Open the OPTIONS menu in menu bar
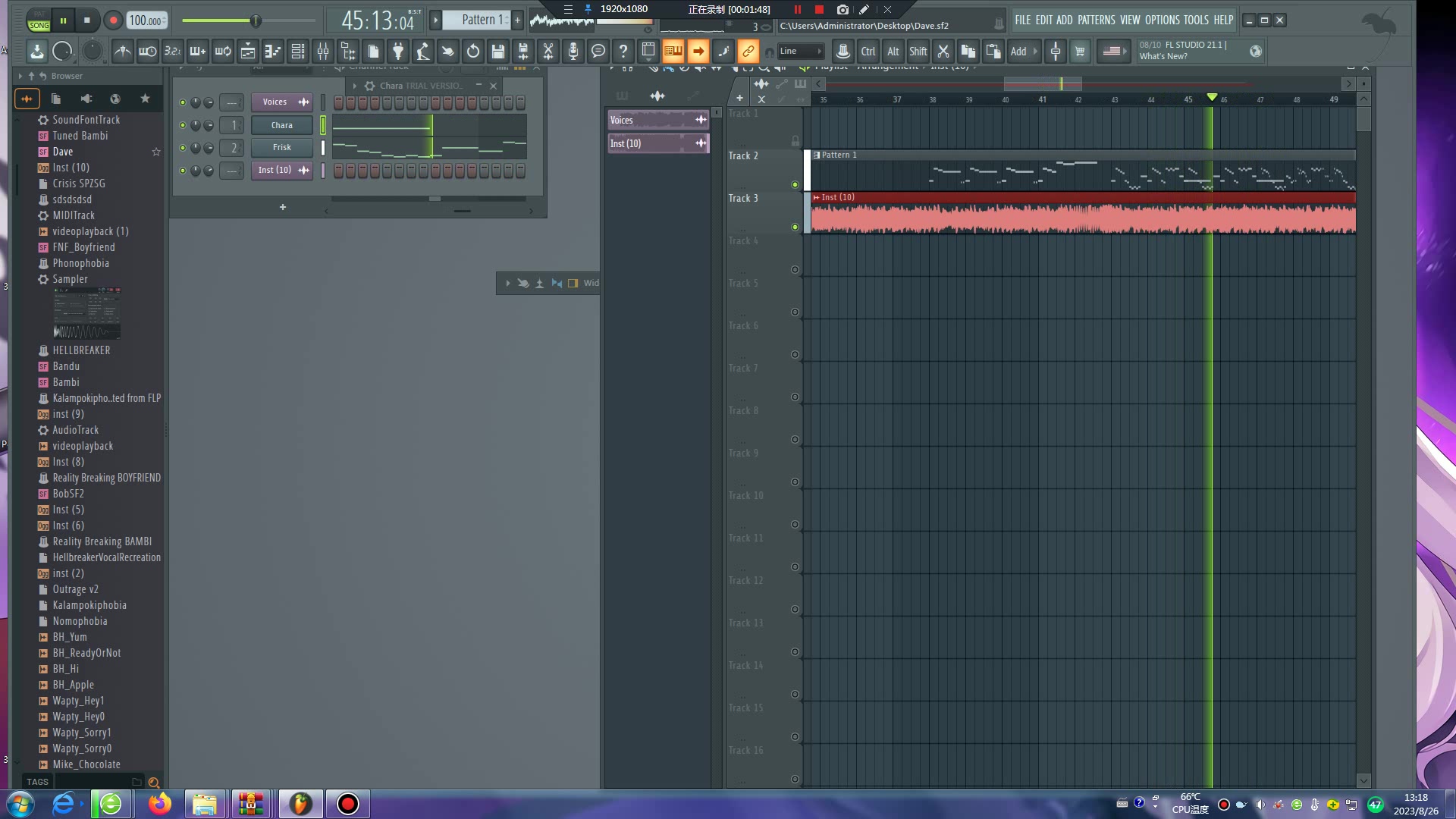The image size is (1456, 819). point(1162,20)
